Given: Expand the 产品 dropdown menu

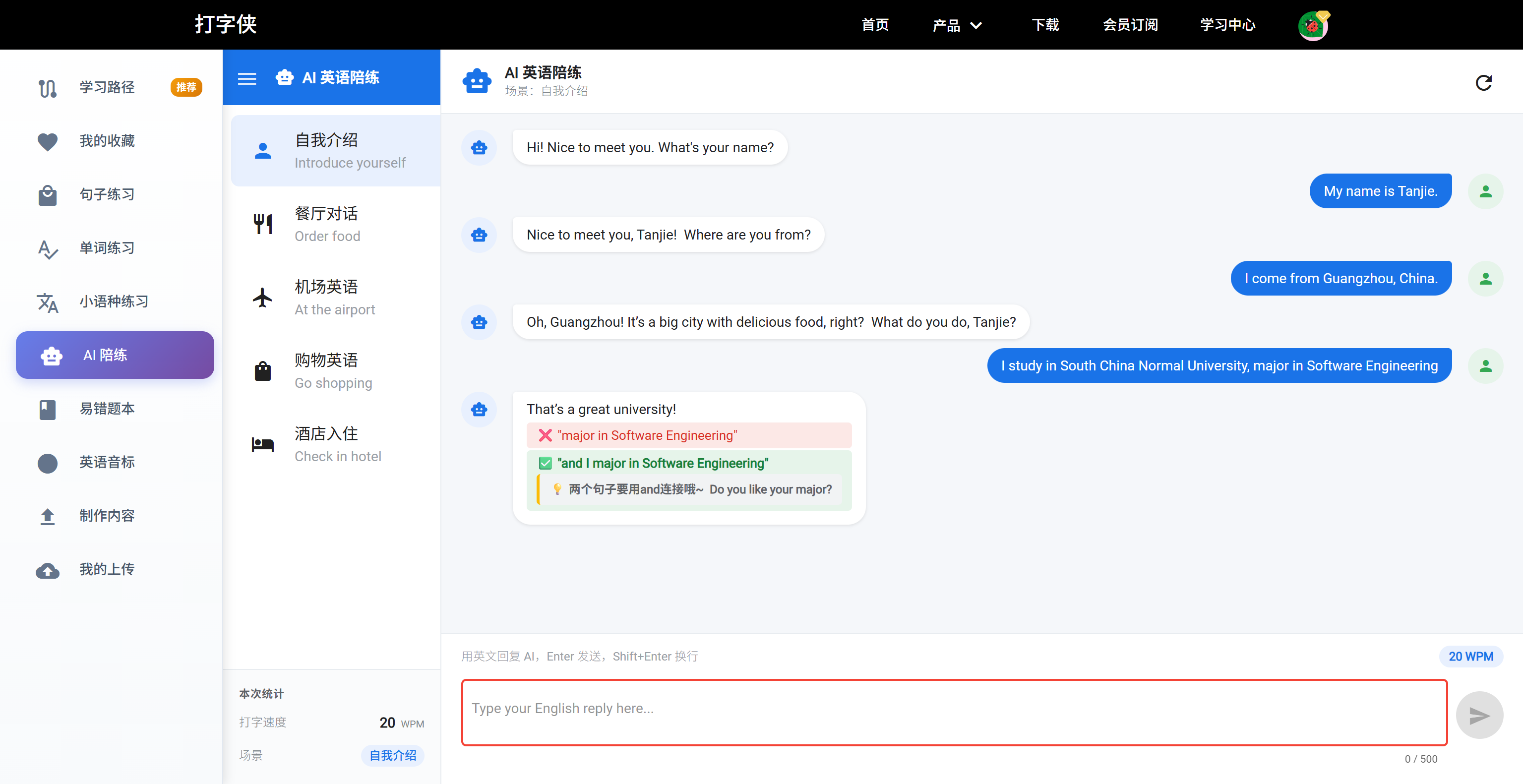Looking at the screenshot, I should pyautogui.click(x=946, y=25).
